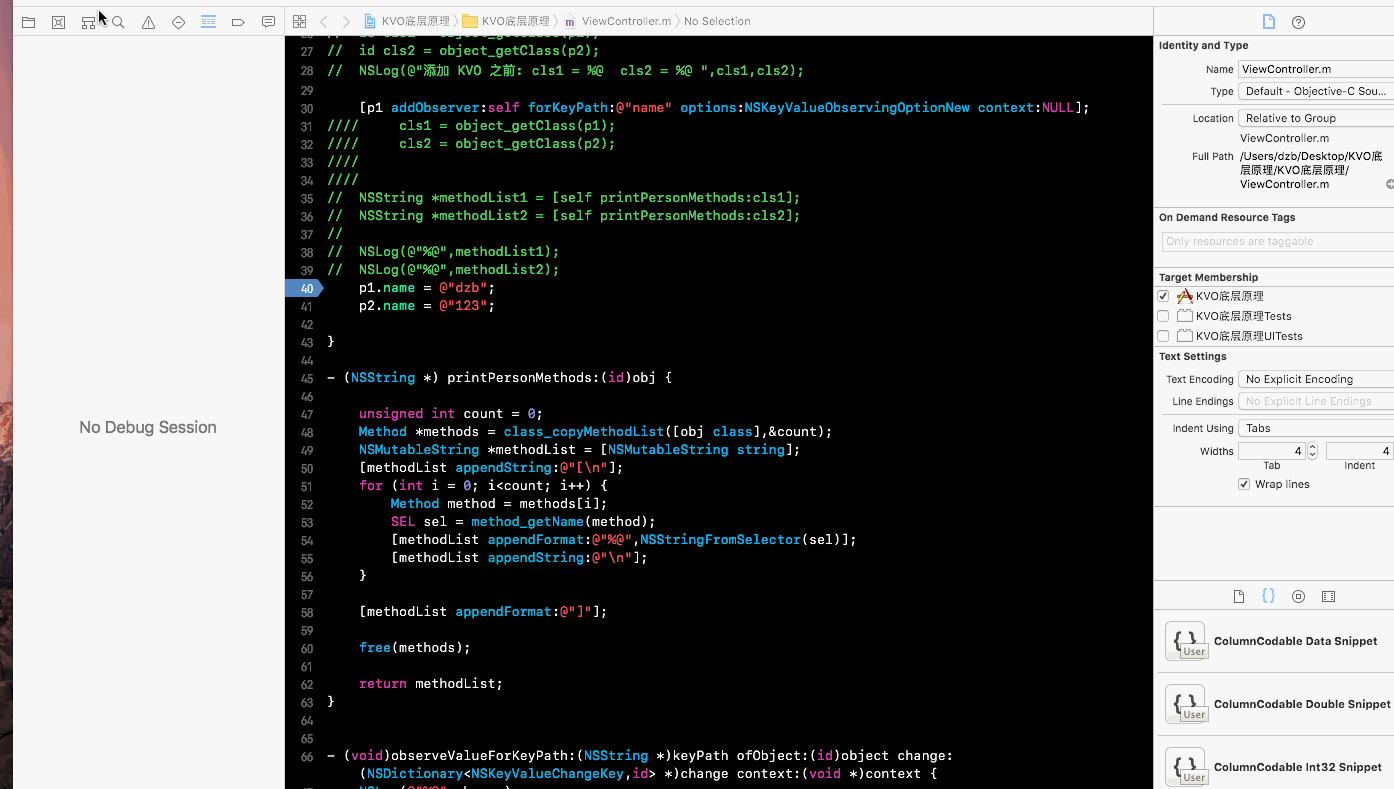Image resolution: width=1394 pixels, height=789 pixels.
Task: Show the Issue navigator warning icon
Action: click(x=148, y=22)
